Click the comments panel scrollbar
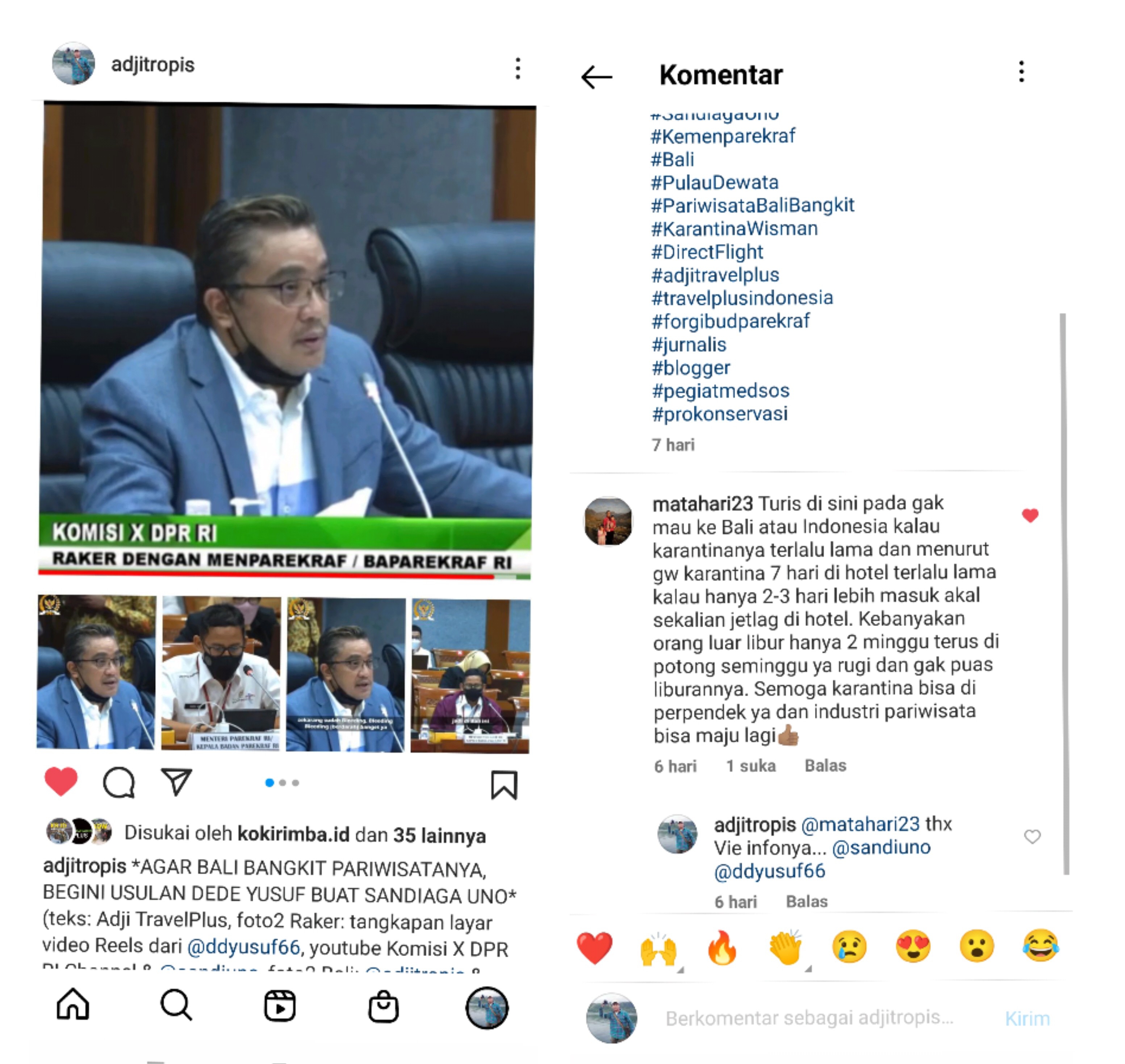Viewport: 1125px width, 1064px height. 1064,593
